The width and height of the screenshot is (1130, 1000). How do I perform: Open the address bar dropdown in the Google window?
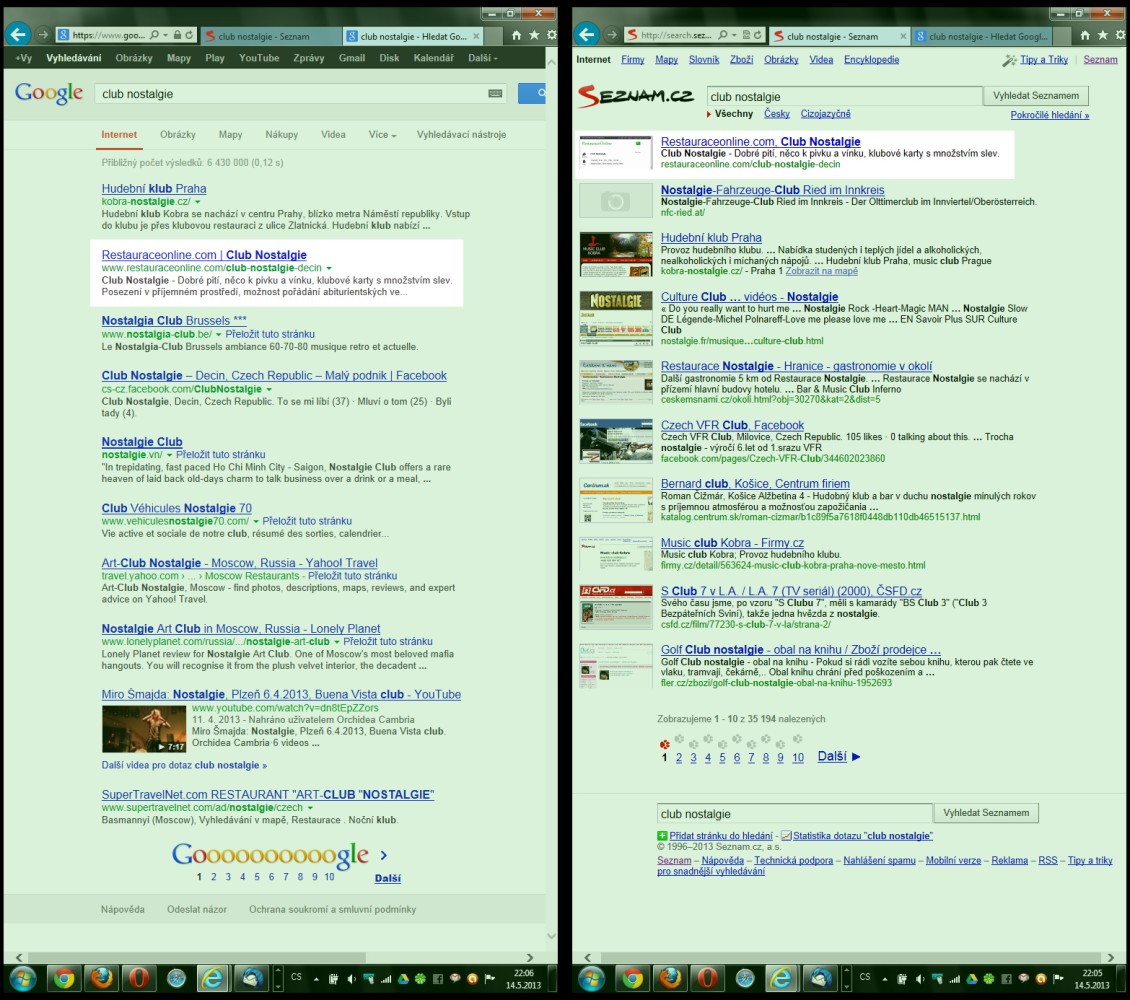coord(165,35)
